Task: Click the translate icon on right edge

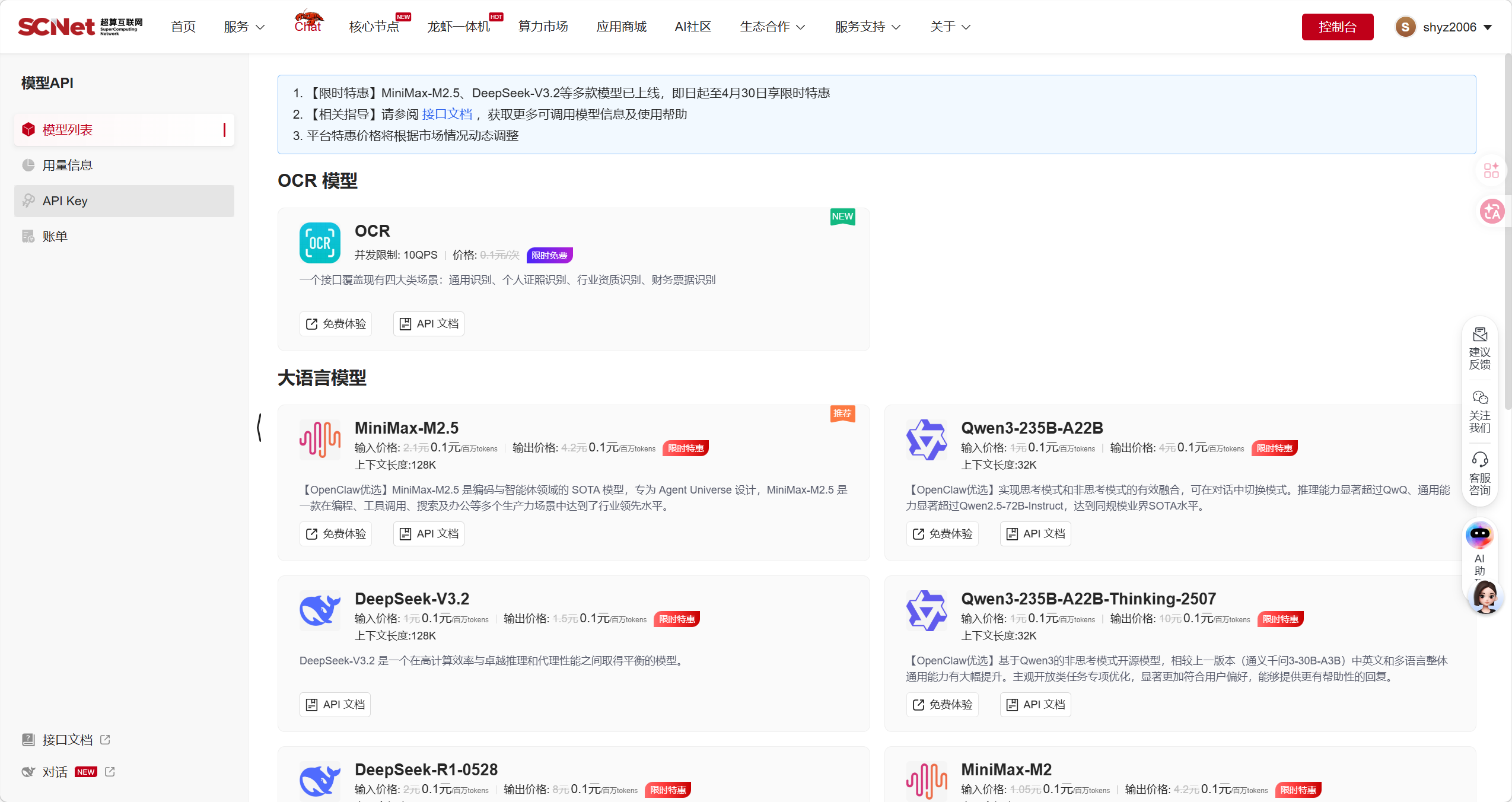Action: 1492,212
